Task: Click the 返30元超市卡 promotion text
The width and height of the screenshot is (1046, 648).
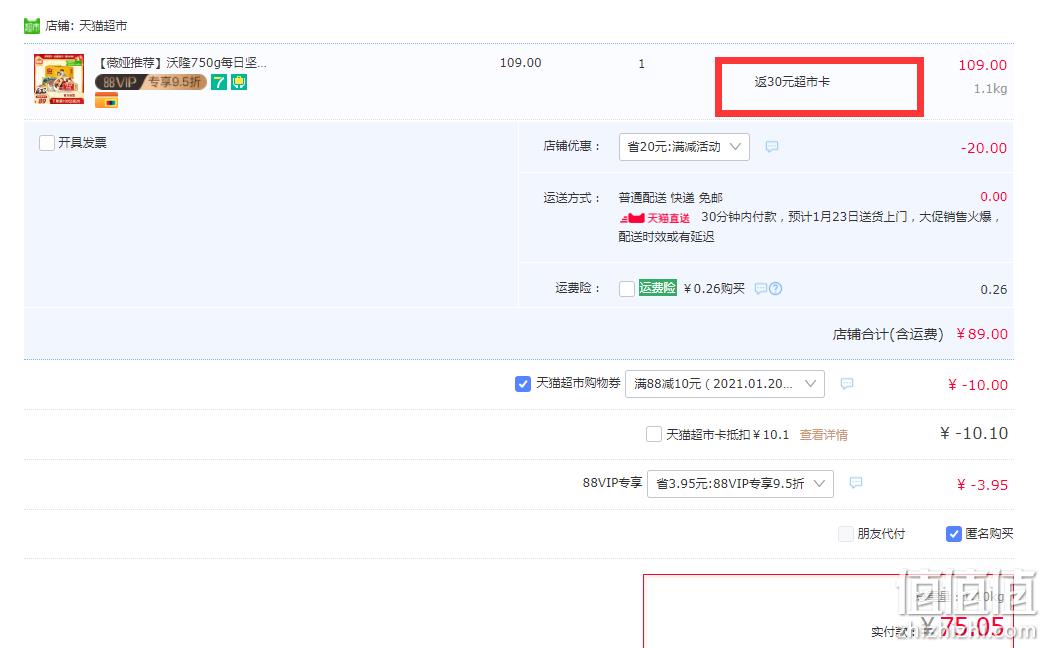Action: pos(792,81)
